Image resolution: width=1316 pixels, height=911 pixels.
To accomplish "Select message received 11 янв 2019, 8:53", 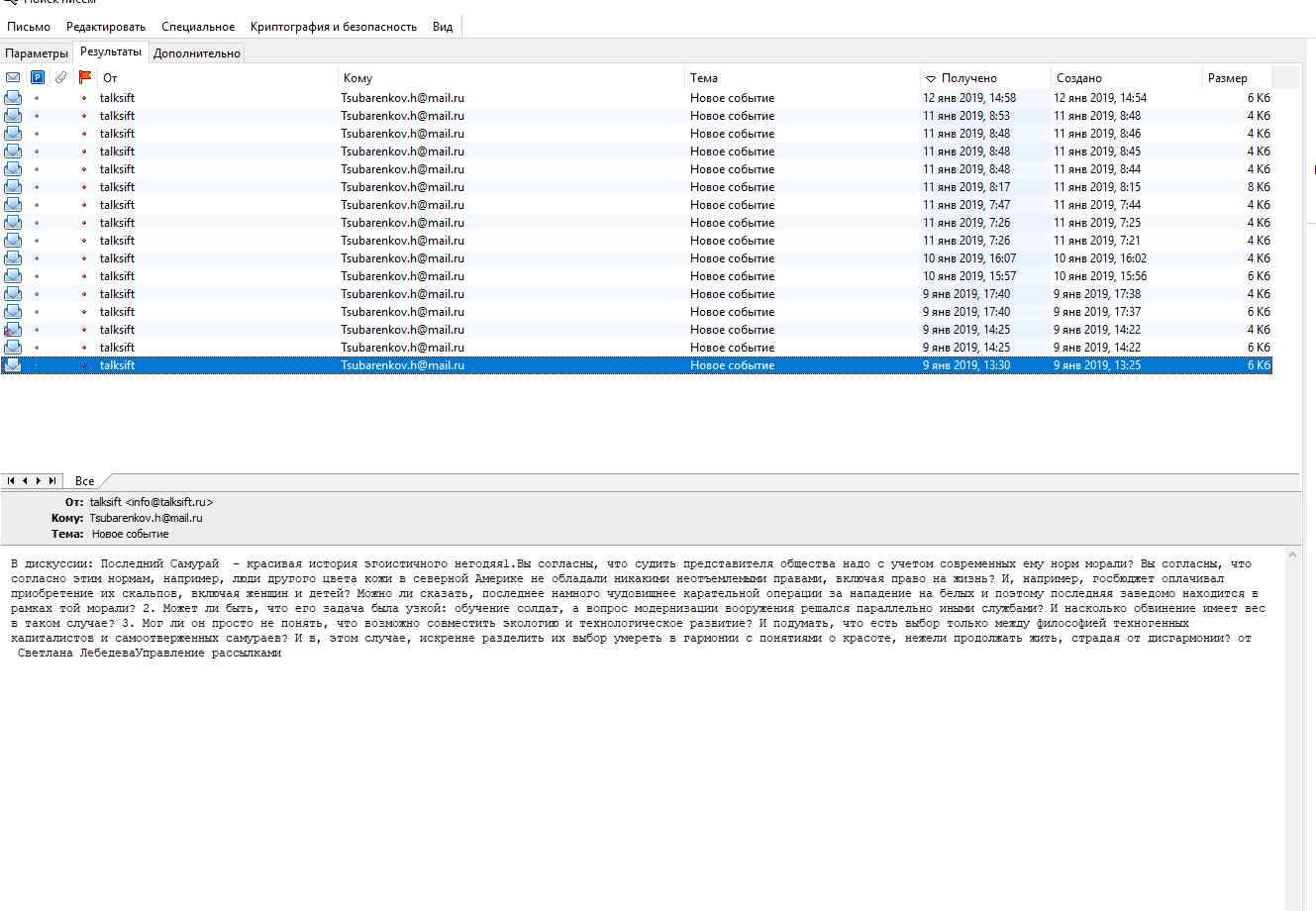I will point(636,116).
